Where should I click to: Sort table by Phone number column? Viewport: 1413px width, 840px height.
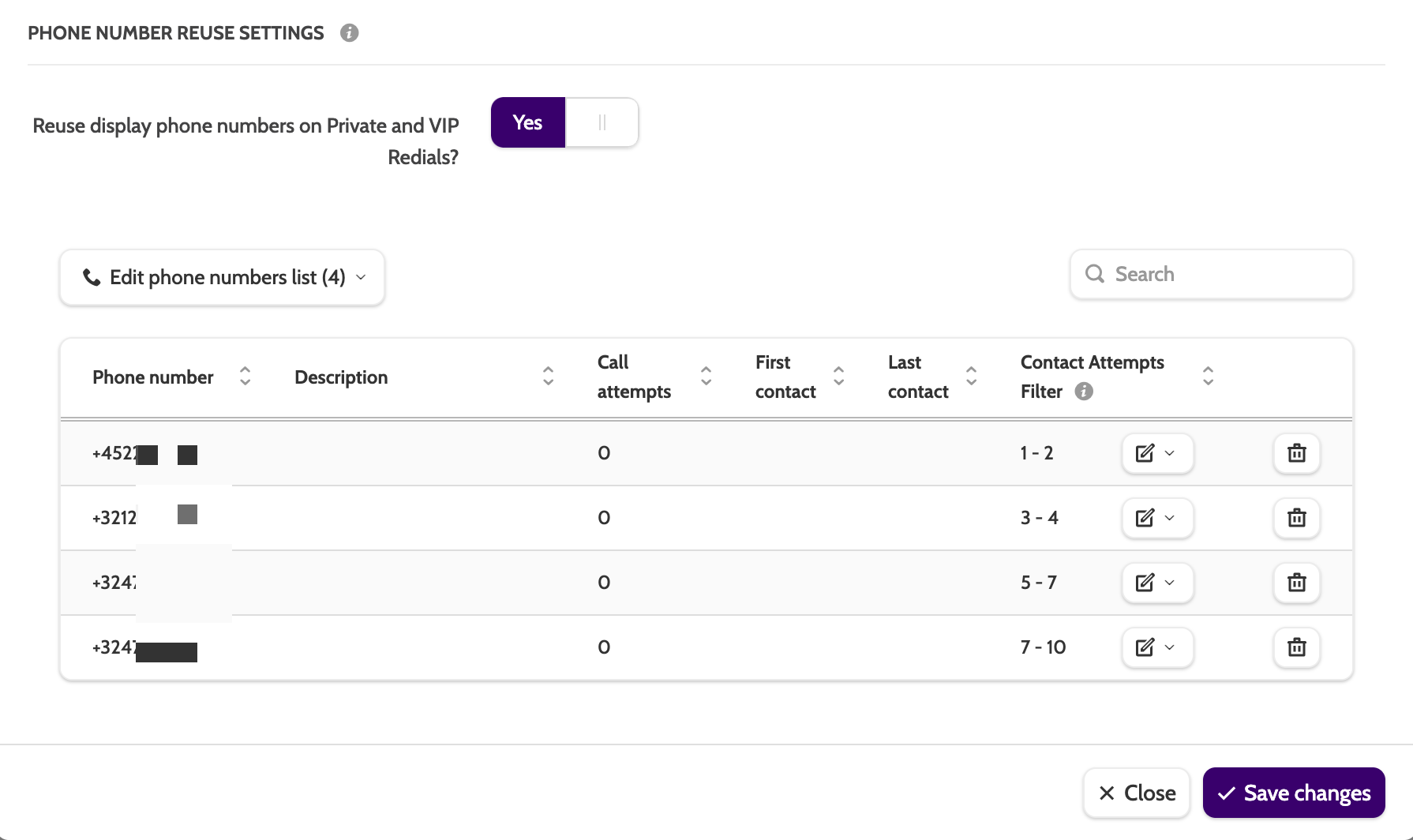point(245,377)
